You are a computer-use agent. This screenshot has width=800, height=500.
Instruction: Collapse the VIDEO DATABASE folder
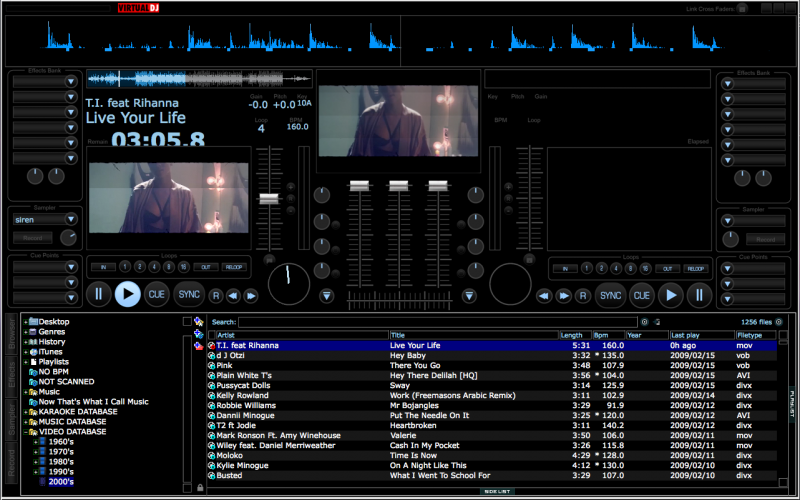click(x=26, y=432)
